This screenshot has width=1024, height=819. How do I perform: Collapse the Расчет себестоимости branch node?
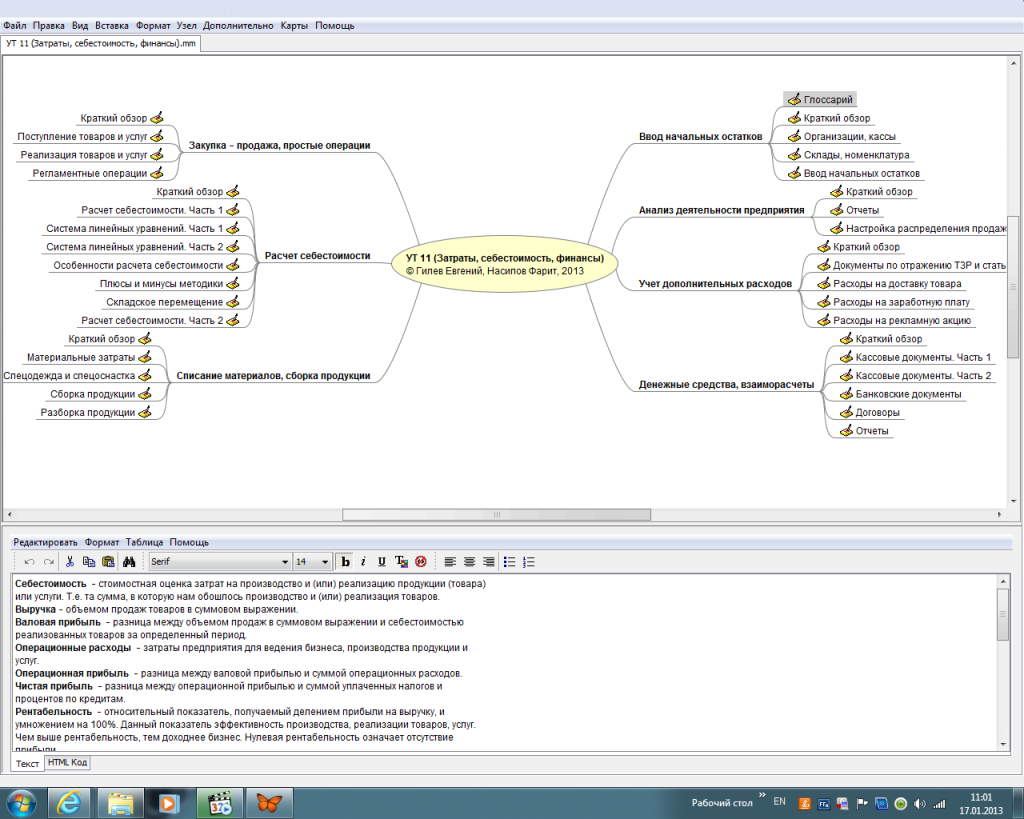pos(317,256)
